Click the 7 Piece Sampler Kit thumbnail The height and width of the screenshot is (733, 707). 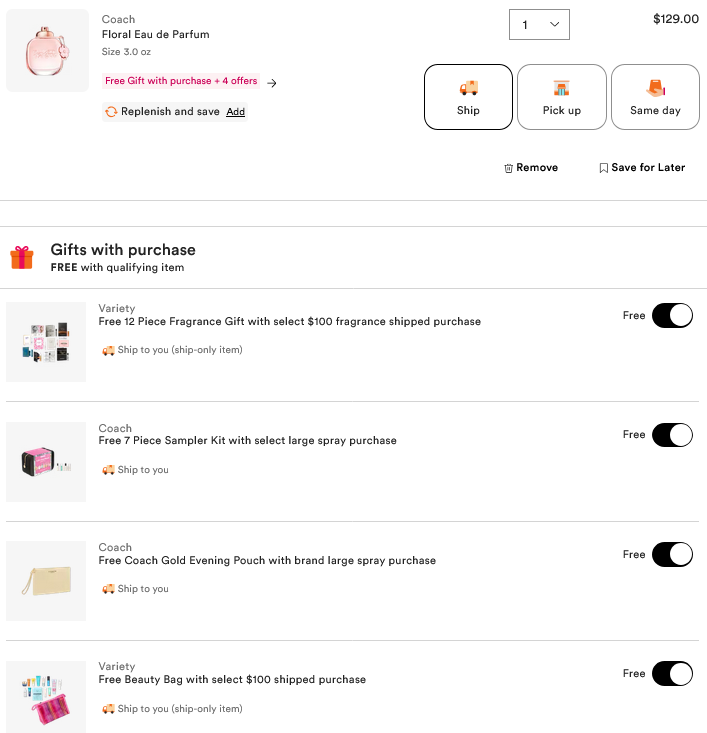click(46, 462)
